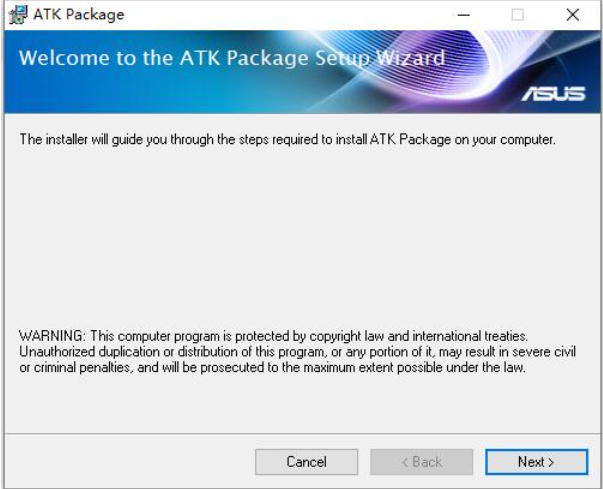Click the empty gray area between the paragraphs
This screenshot has width=603, height=489.
(x=300, y=240)
